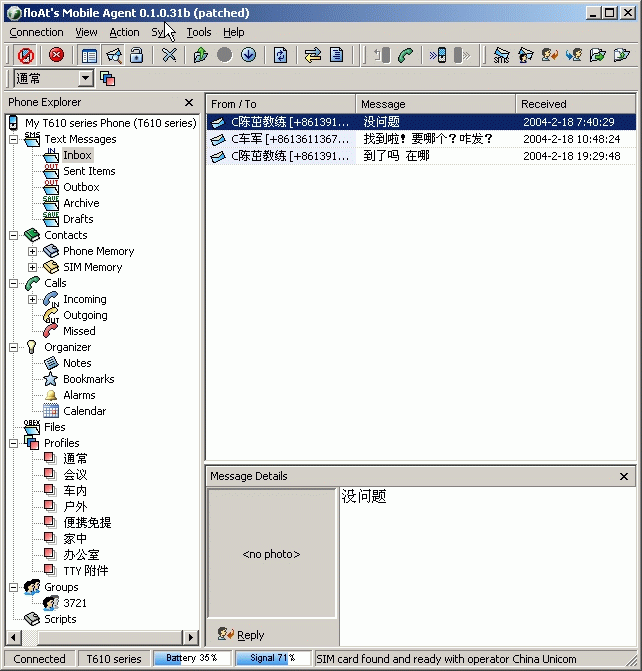Image resolution: width=642 pixels, height=671 pixels.
Task: Select message received 2004-2-18 19:29:48
Action: (x=421, y=156)
